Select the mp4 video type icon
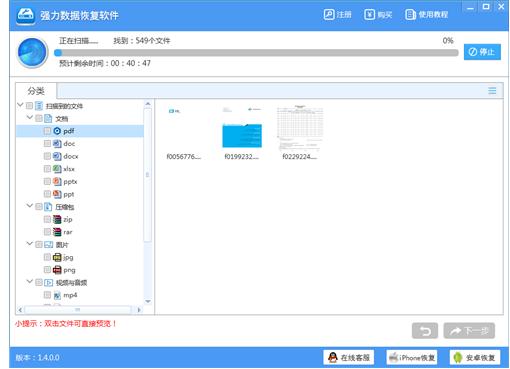The height and width of the screenshot is (369, 510). pyautogui.click(x=57, y=295)
